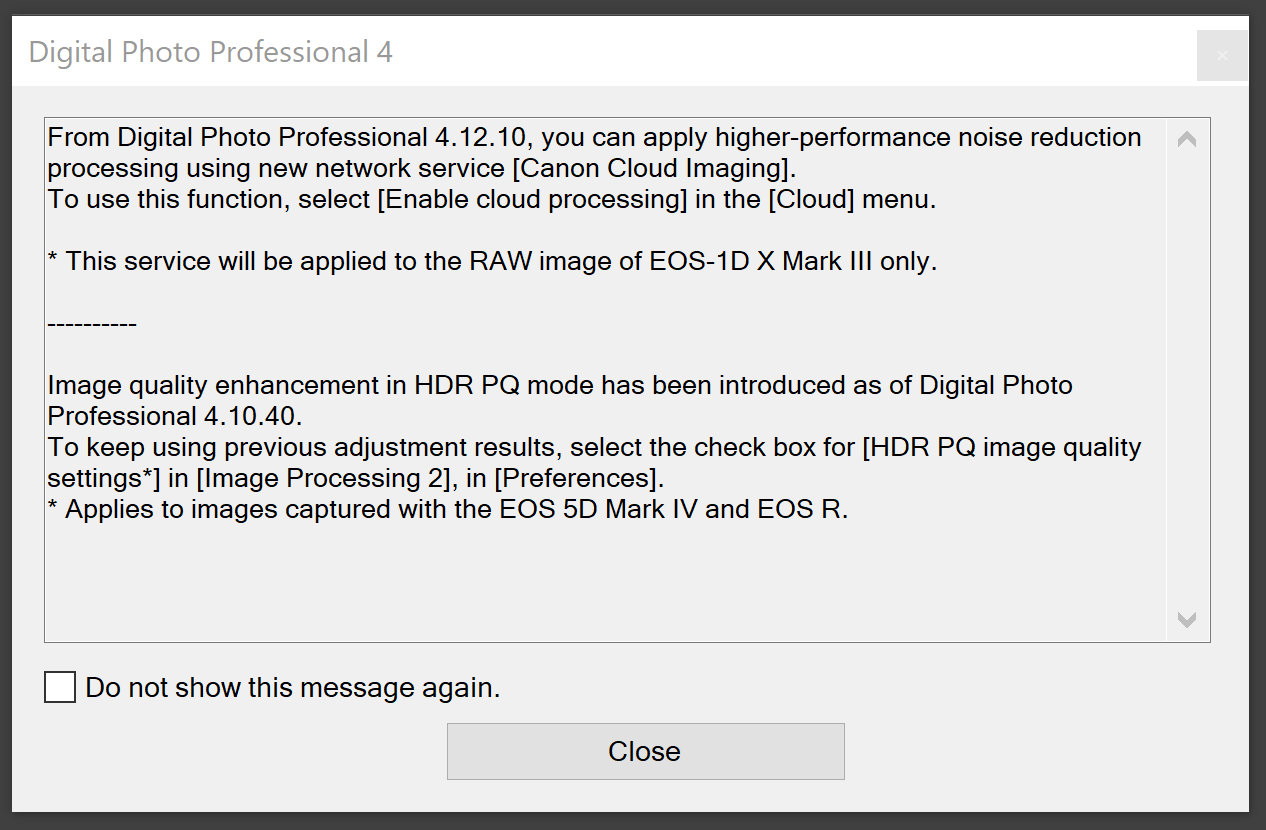
Task: Close the dialog with the title bar X
Action: pos(1221,56)
